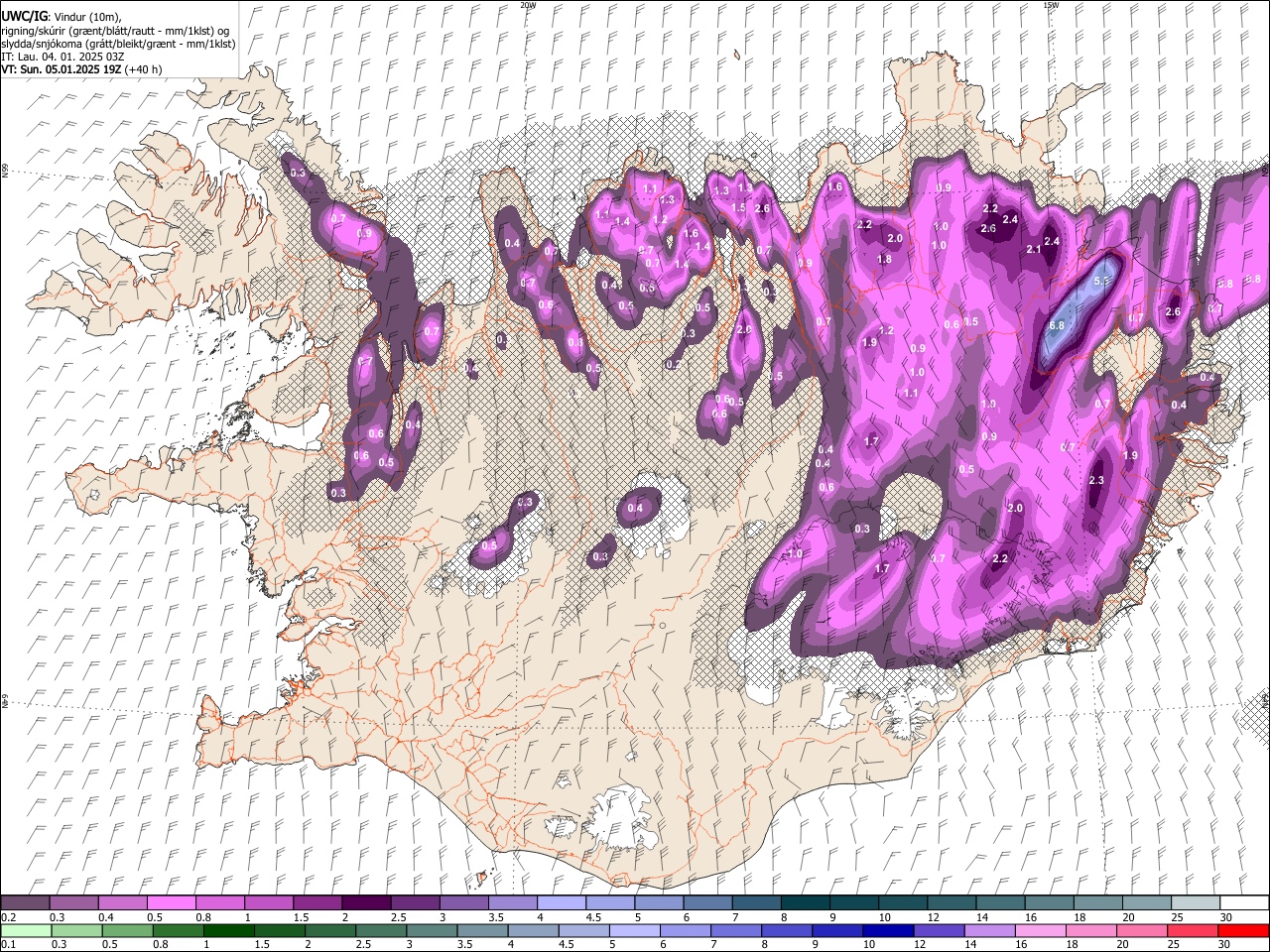Click the 1.8 value on the map
The height and width of the screenshot is (952, 1270).
(884, 259)
